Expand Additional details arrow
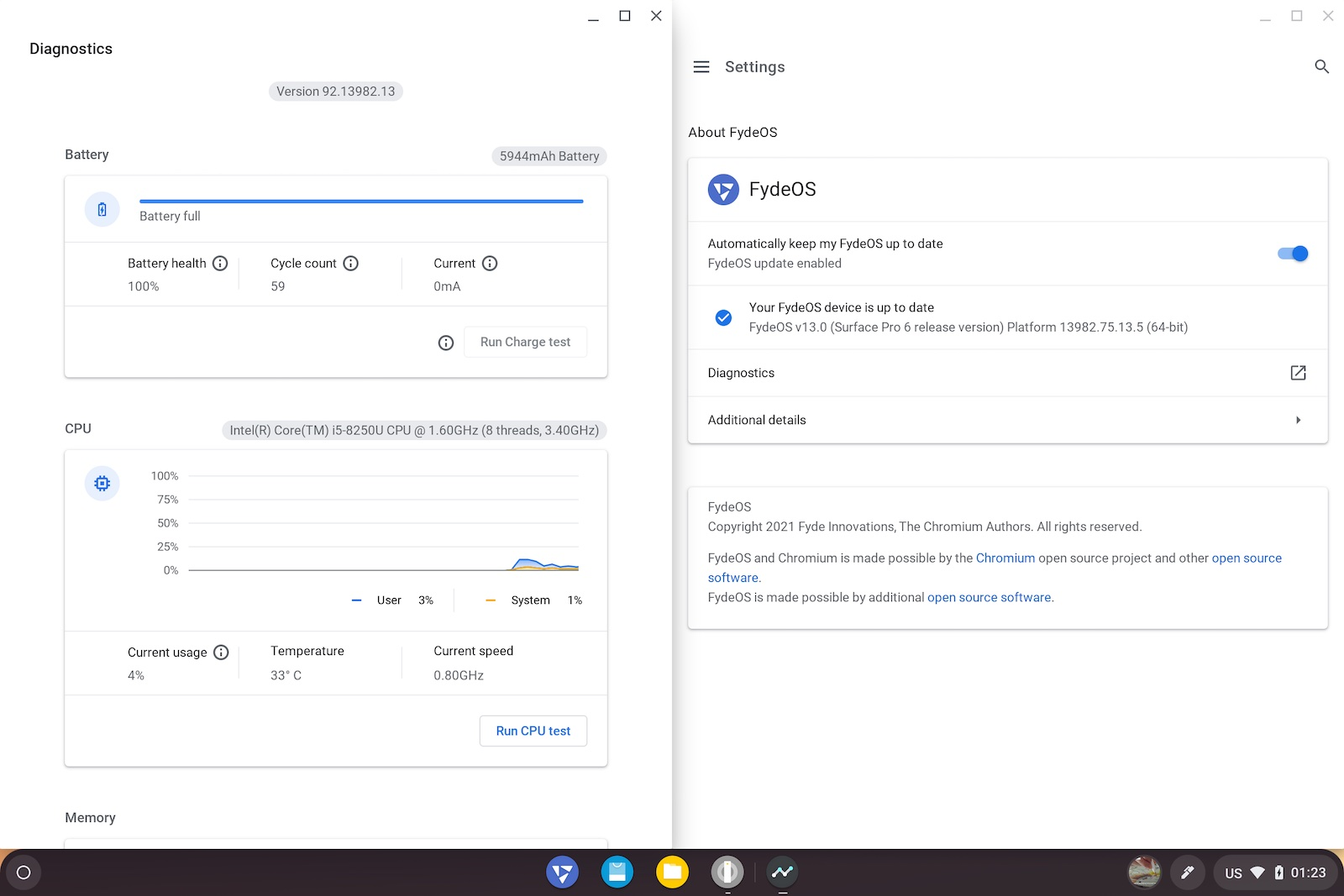The image size is (1344, 896). 1299,420
